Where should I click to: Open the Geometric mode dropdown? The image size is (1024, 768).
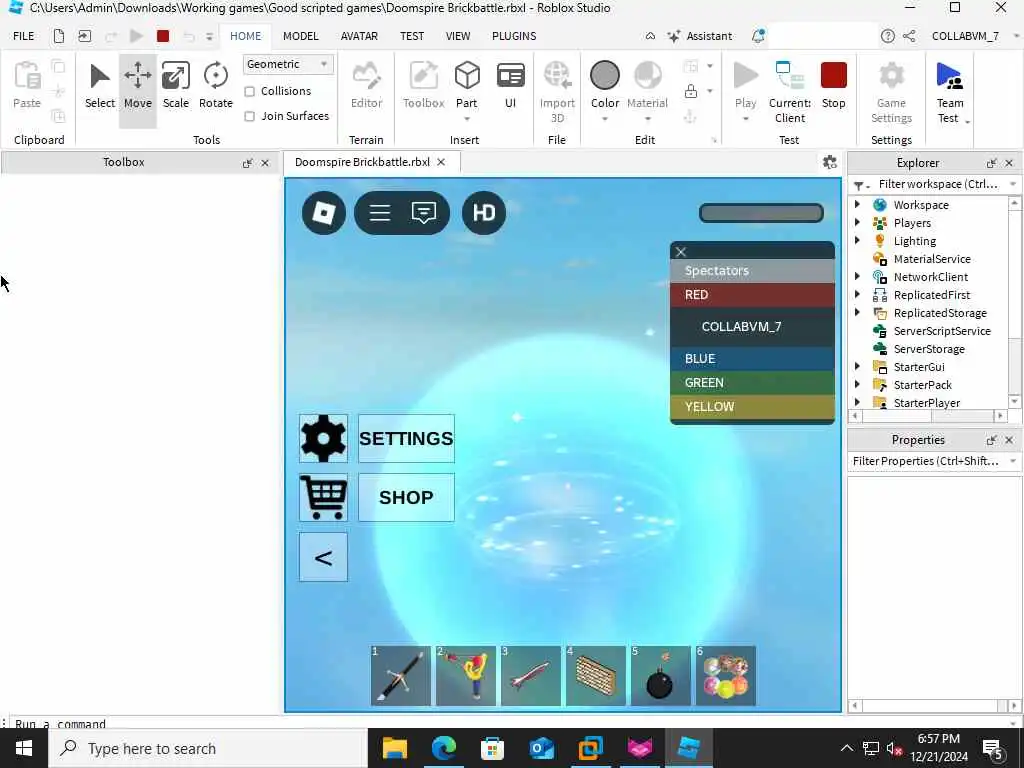(x=288, y=64)
